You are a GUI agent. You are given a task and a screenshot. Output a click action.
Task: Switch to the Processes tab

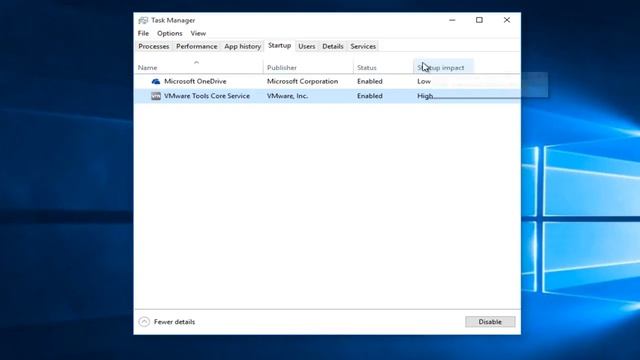point(153,47)
